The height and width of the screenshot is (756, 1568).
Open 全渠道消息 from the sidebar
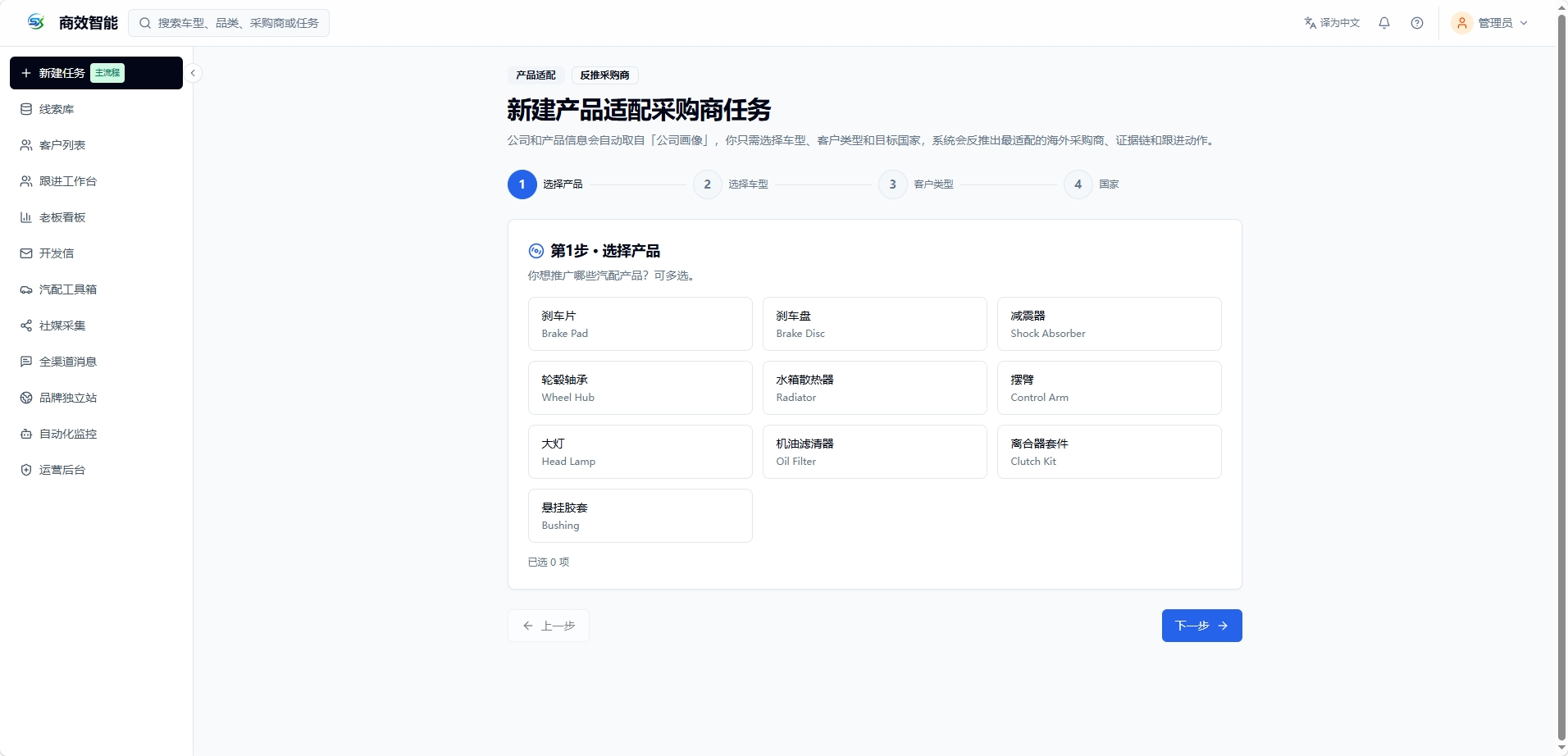click(96, 362)
